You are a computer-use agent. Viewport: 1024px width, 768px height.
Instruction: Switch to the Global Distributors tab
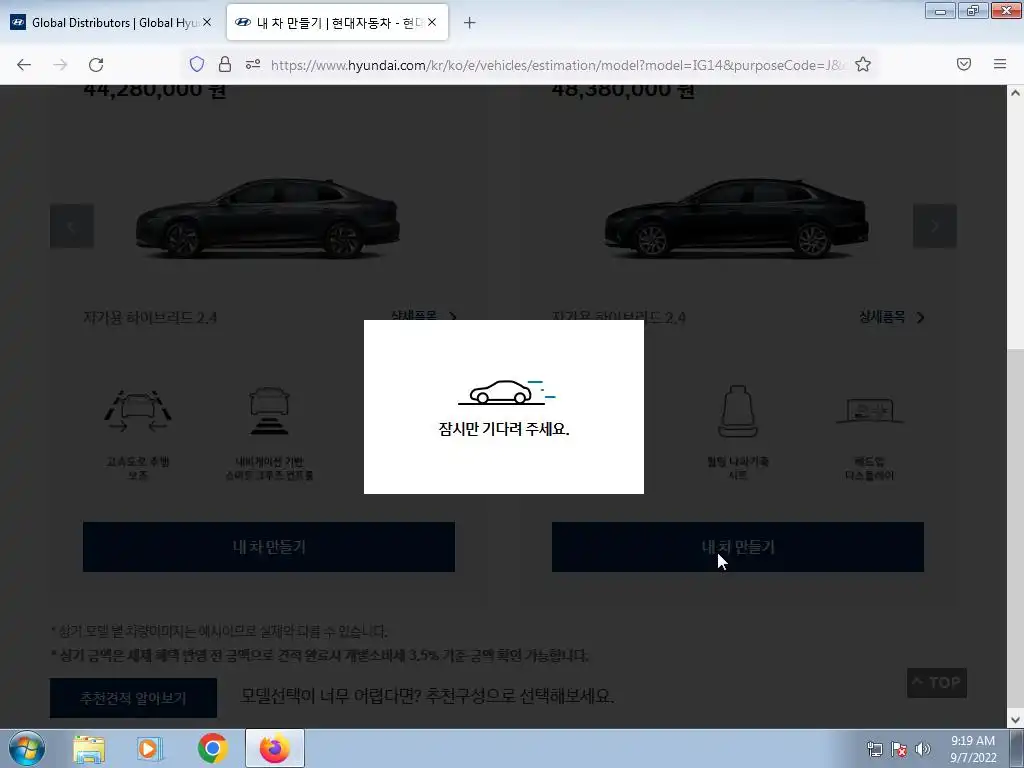click(x=111, y=22)
